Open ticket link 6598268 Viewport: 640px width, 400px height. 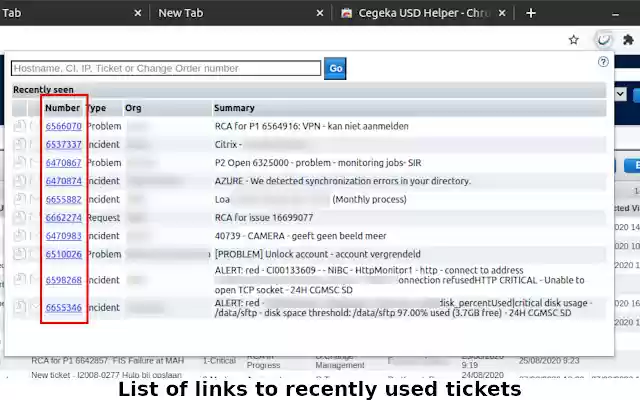click(x=64, y=280)
